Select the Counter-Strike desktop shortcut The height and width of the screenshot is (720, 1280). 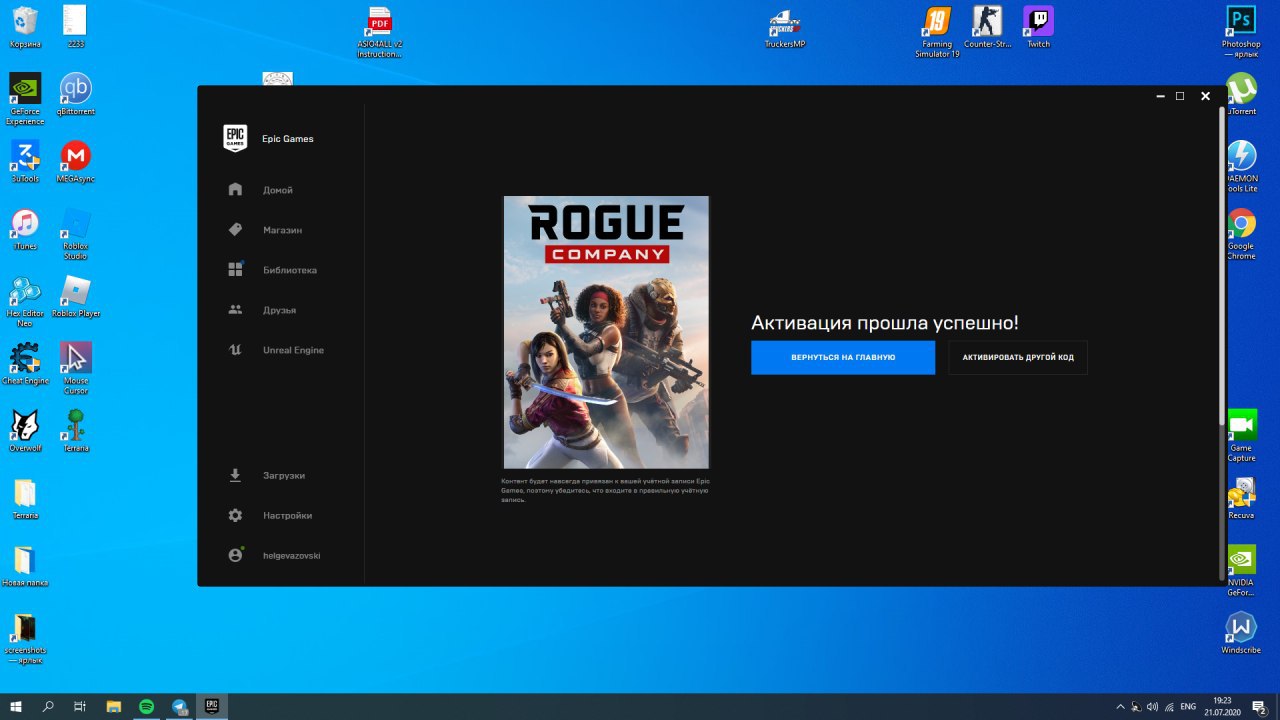988,27
